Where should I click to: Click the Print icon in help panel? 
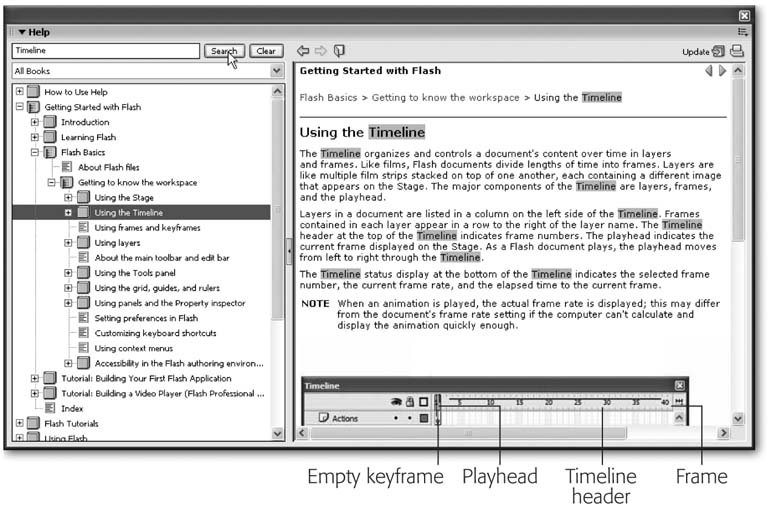point(737,52)
